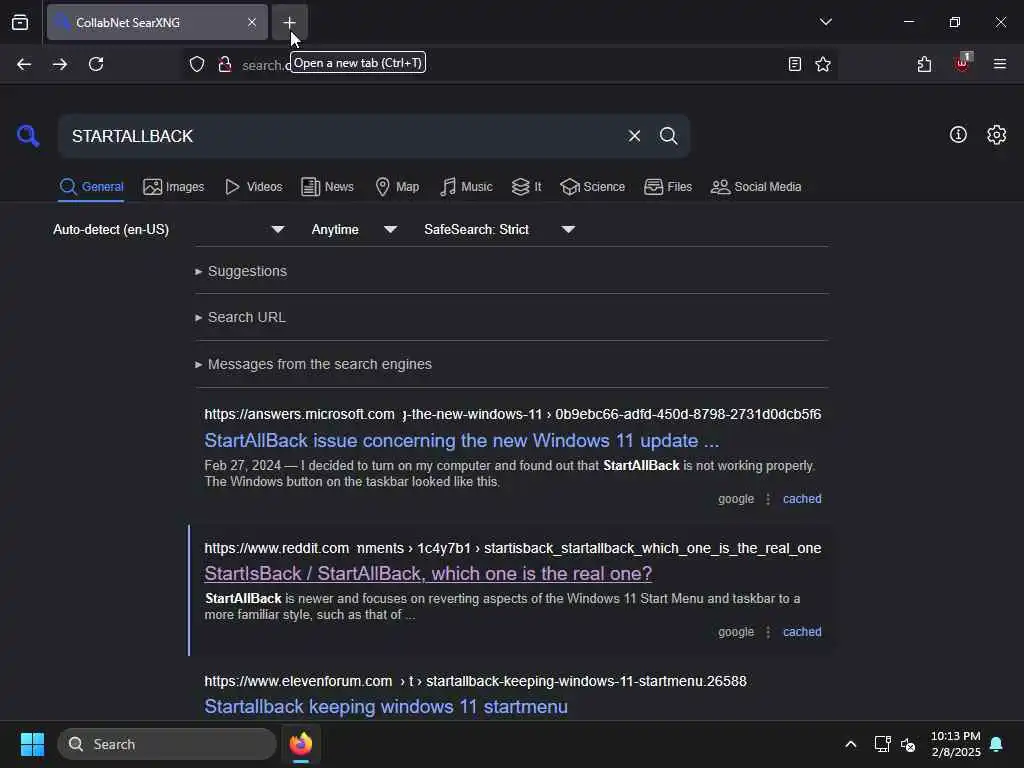Open the SearXNG about info page
This screenshot has height=768, width=1024.
(x=958, y=135)
